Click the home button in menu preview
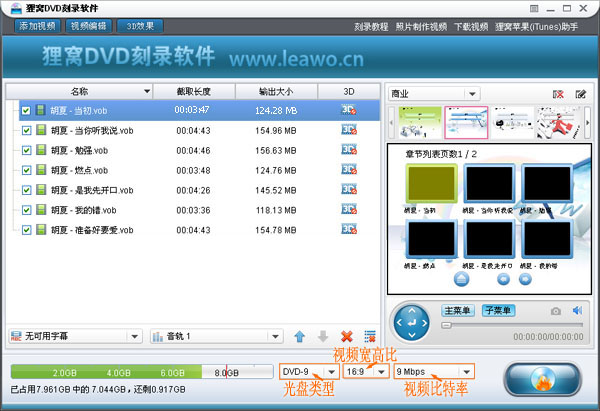This screenshot has height=411, width=600. 461,279
